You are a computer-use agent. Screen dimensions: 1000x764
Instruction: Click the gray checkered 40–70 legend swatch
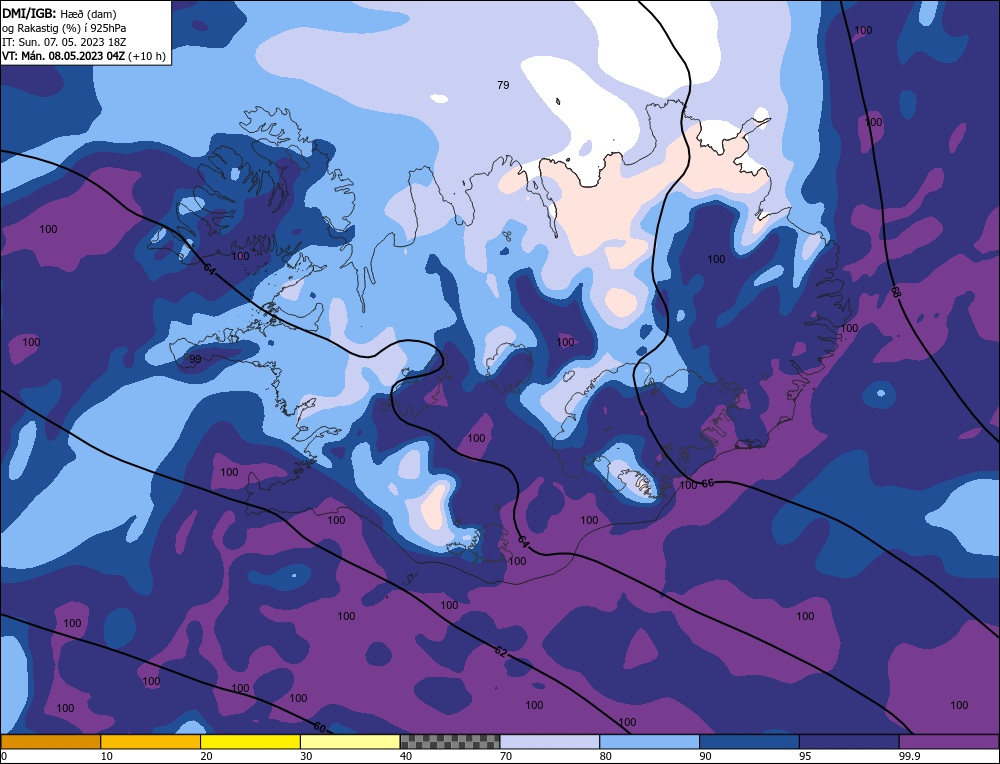450,742
